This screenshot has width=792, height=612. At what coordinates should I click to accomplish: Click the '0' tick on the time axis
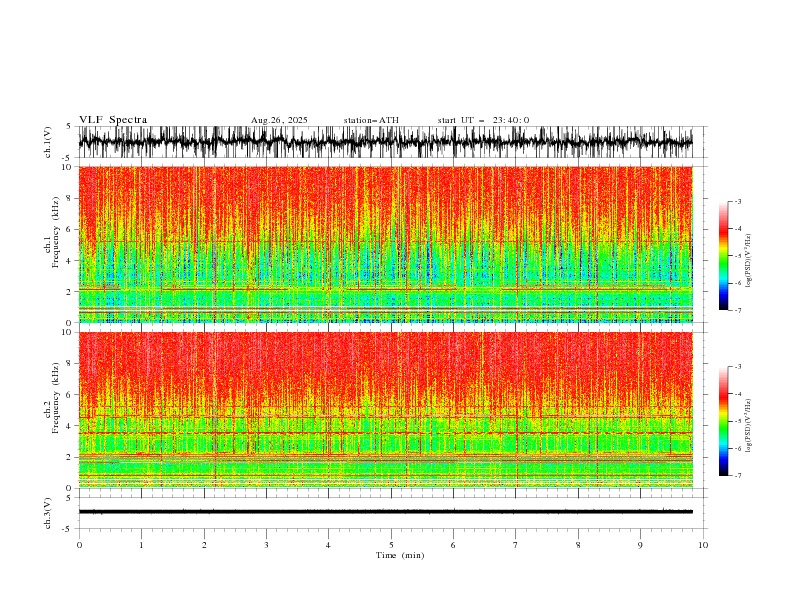79,545
